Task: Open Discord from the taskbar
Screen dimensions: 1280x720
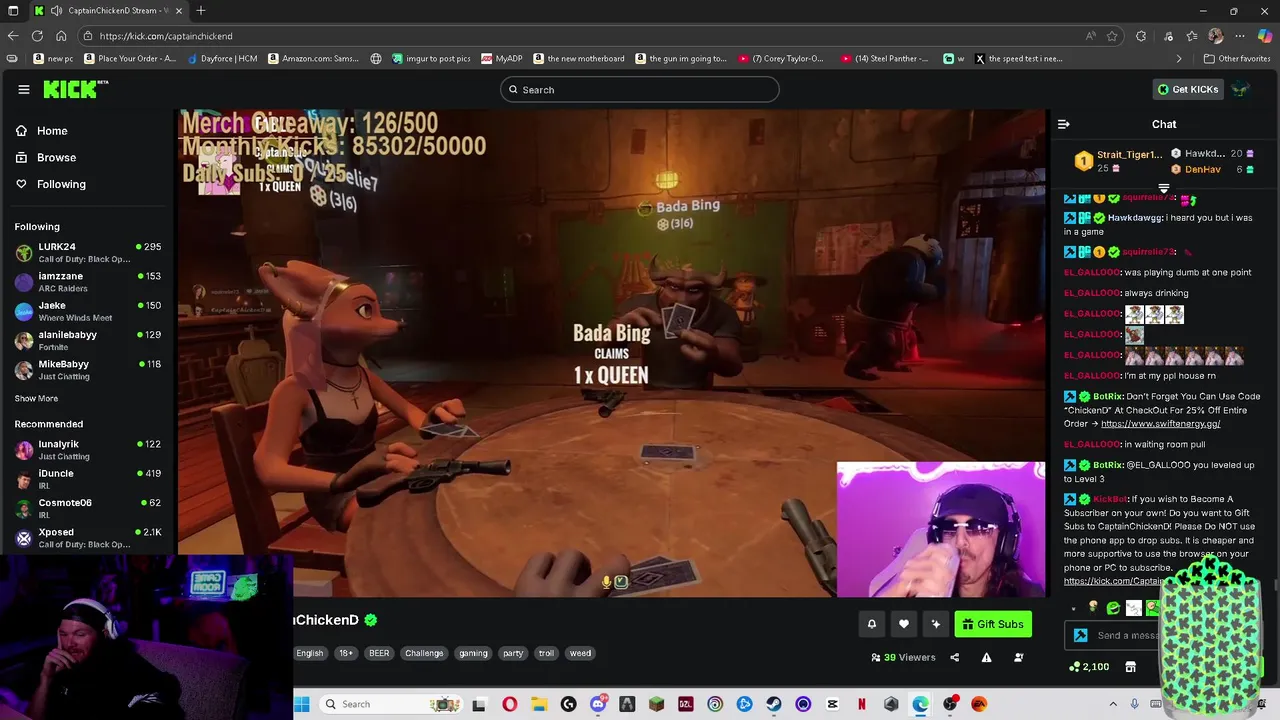Action: pyautogui.click(x=597, y=704)
